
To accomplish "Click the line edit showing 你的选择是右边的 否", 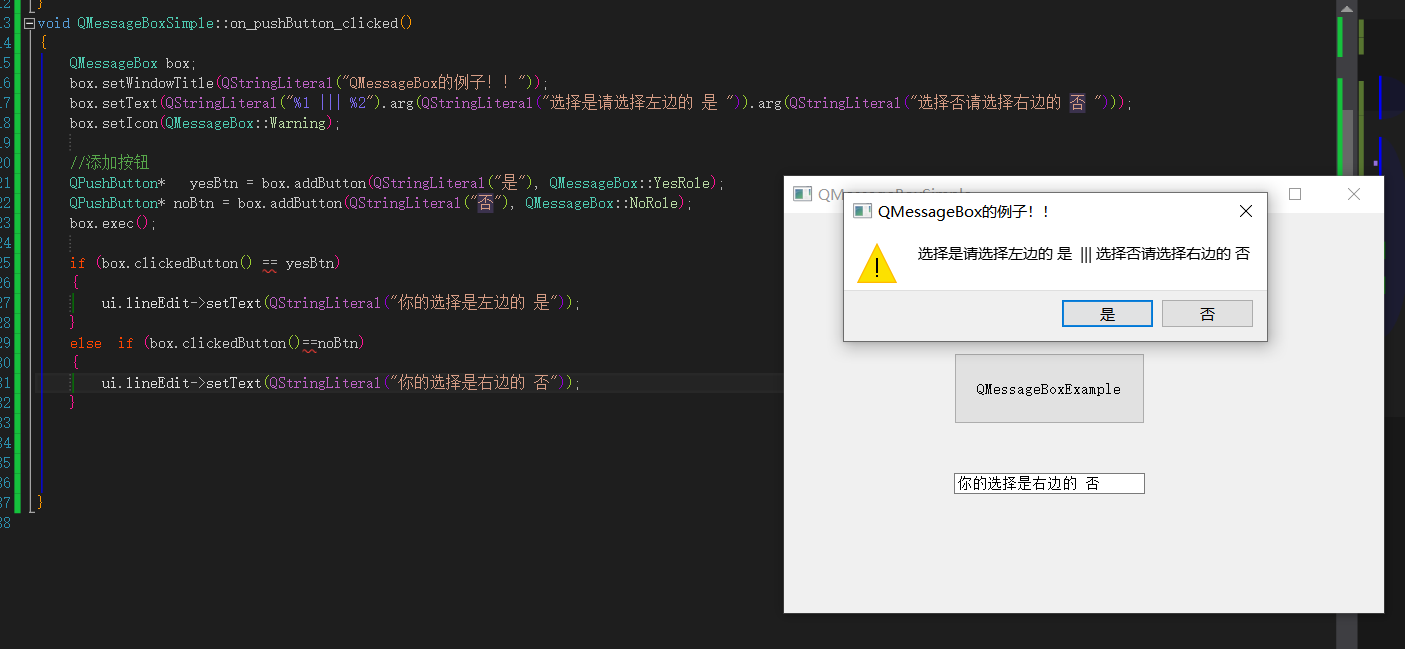I will point(1049,484).
